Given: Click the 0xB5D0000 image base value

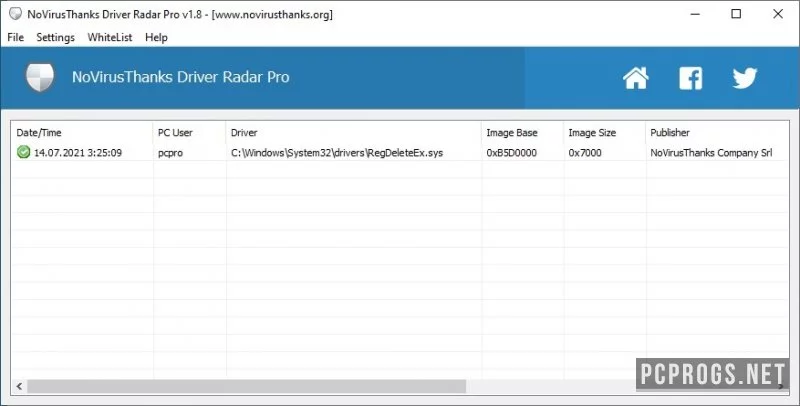Looking at the screenshot, I should tap(511, 153).
